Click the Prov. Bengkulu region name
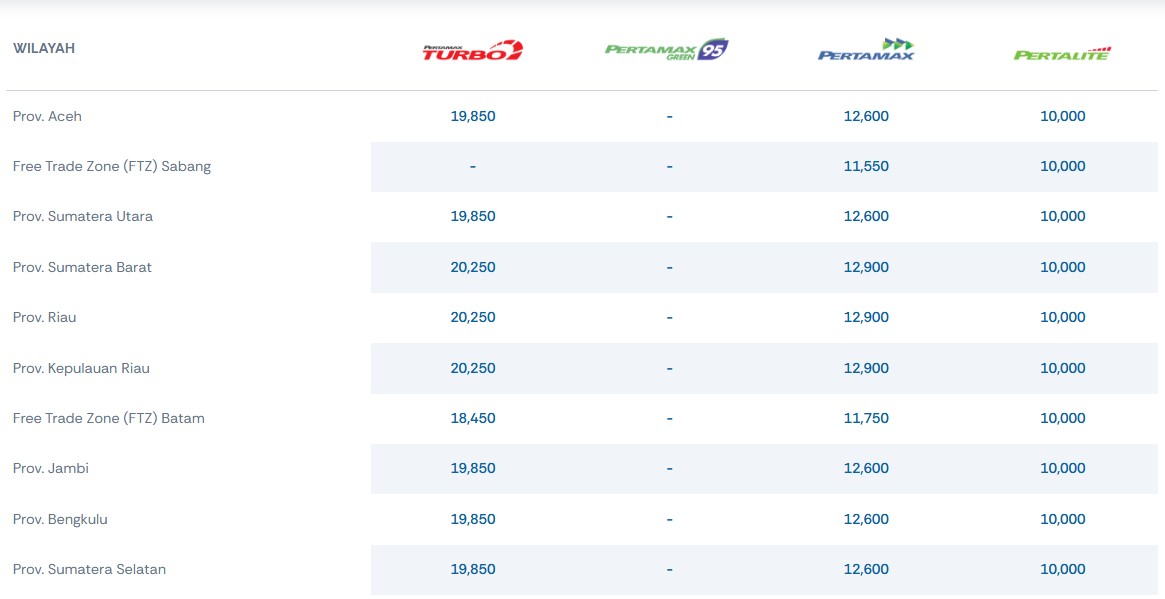The image size is (1165, 599). pos(60,519)
